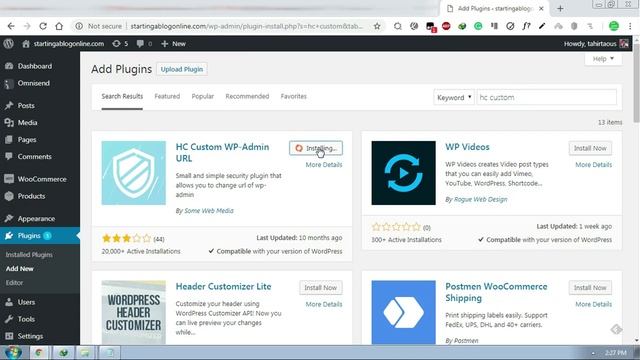This screenshot has width=640, height=360.
Task: Switch to the Favorites tab
Action: pyautogui.click(x=293, y=97)
